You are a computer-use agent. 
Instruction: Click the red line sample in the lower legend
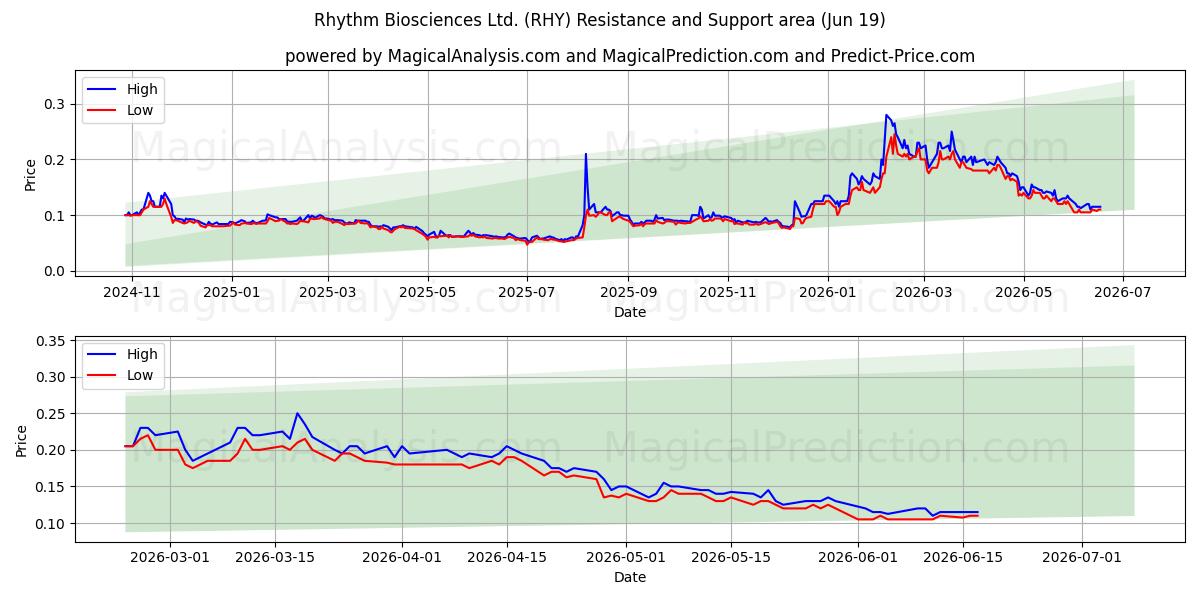103,375
